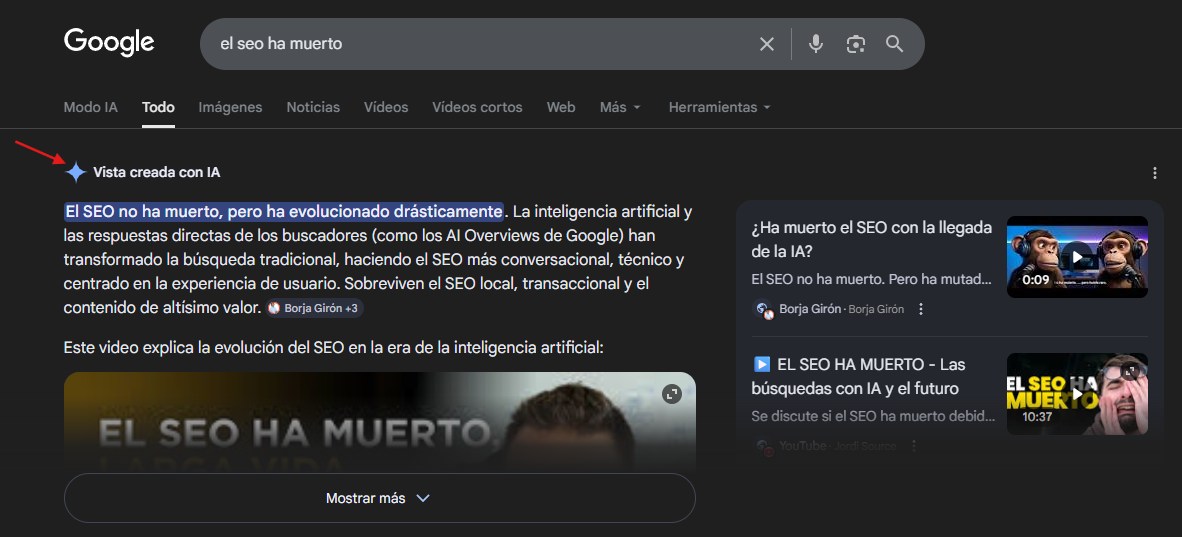
Task: Click 'Vista creada con IA' label
Action: [x=157, y=173]
